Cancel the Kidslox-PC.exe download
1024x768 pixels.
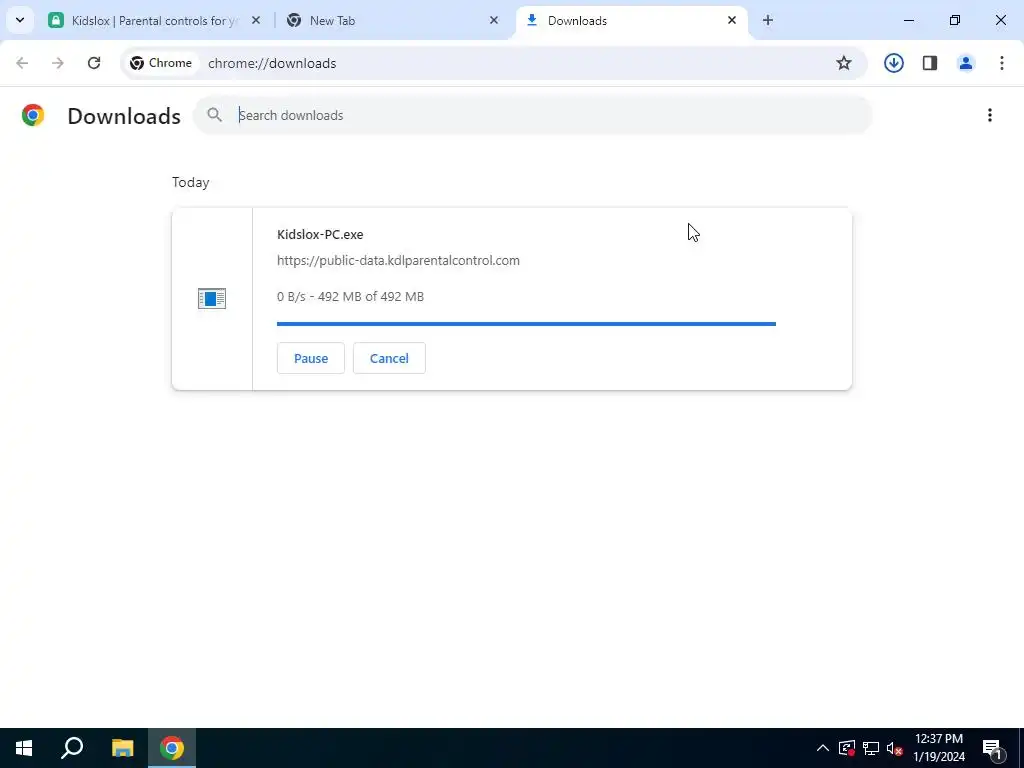coord(389,358)
